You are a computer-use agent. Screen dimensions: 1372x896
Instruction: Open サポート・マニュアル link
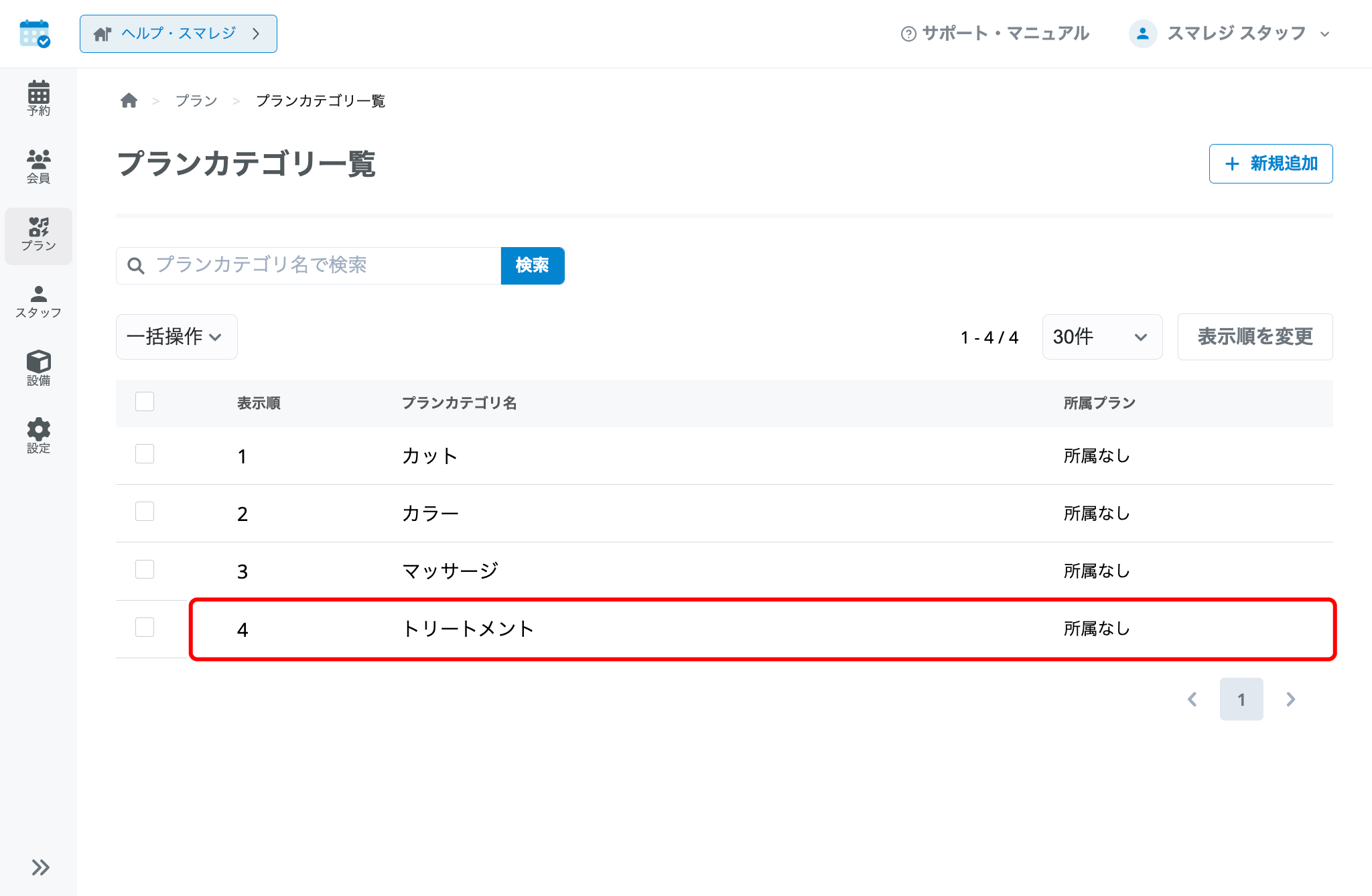(996, 33)
